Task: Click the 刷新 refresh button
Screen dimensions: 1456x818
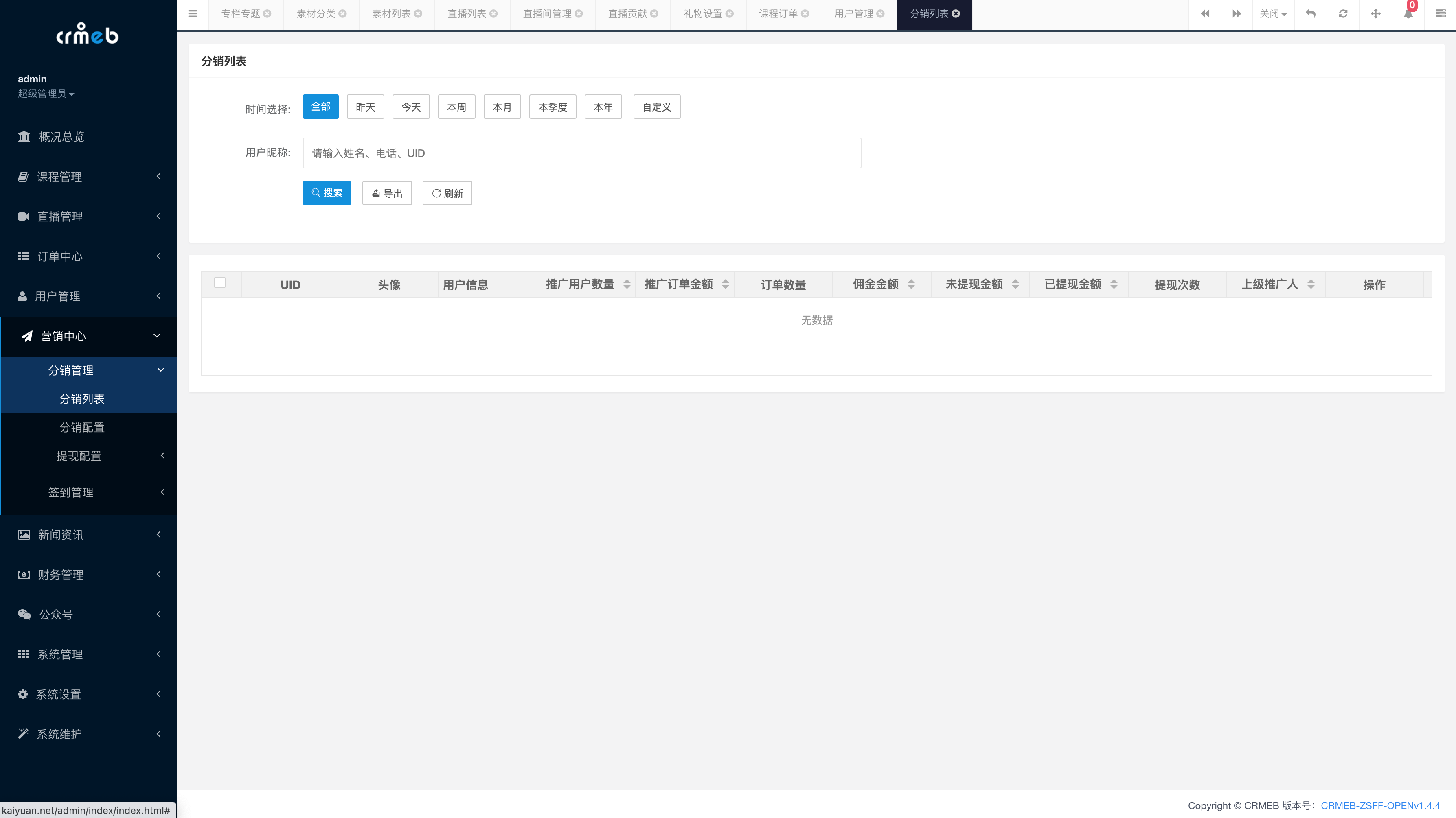Action: pos(447,193)
